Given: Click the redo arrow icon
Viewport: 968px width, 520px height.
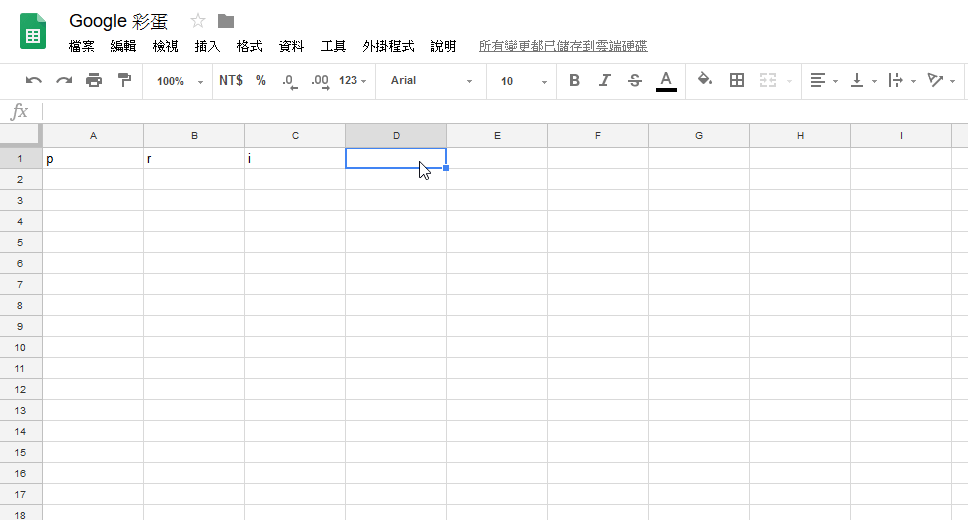Looking at the screenshot, I should click(x=64, y=80).
